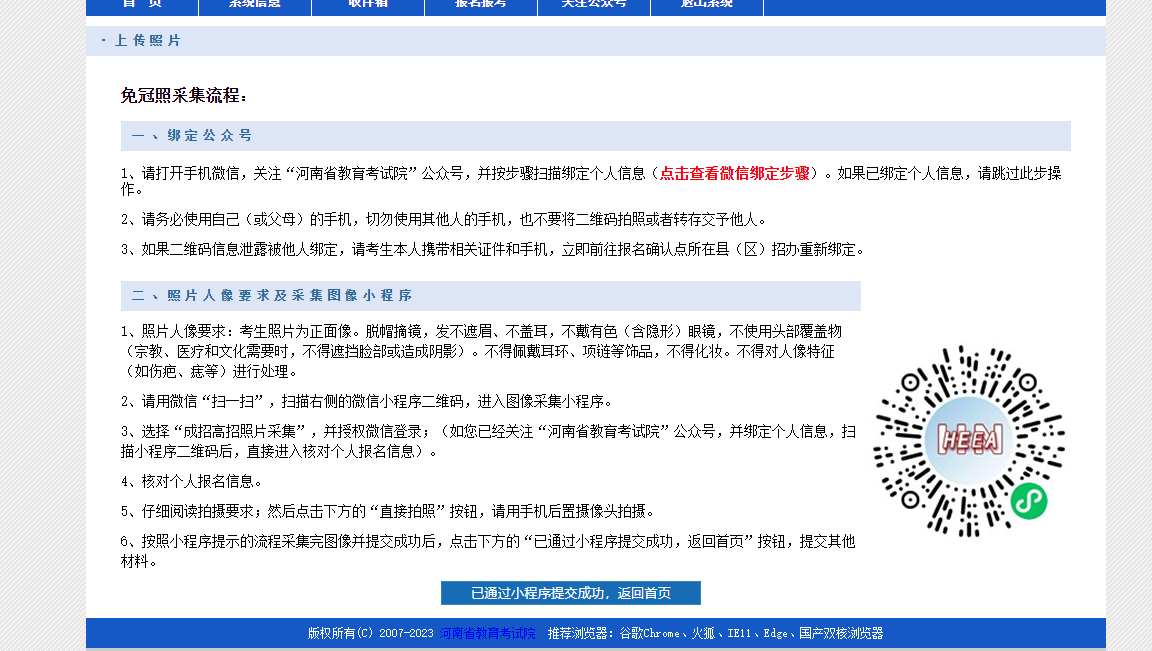Log out via 退出系统
Image resolution: width=1152 pixels, height=651 pixels.
[707, 5]
